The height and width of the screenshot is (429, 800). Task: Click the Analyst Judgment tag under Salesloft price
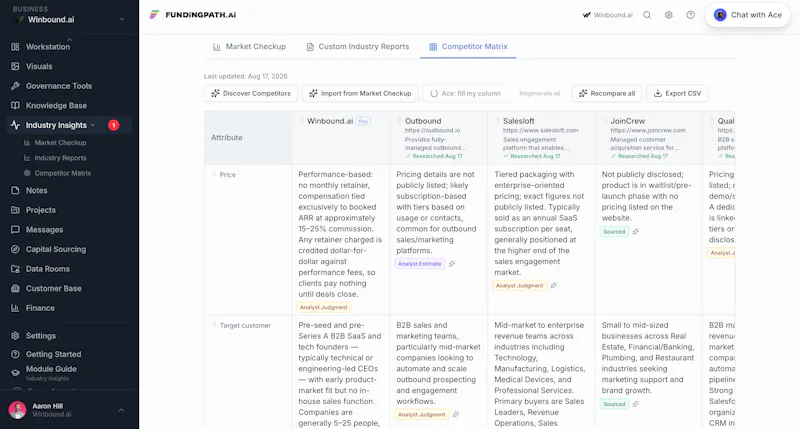(x=519, y=286)
